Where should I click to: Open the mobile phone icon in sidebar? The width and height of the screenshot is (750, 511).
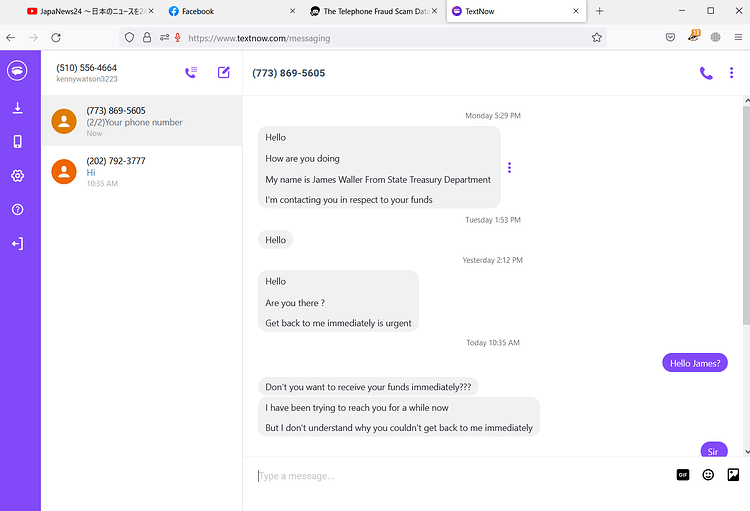(x=17, y=142)
